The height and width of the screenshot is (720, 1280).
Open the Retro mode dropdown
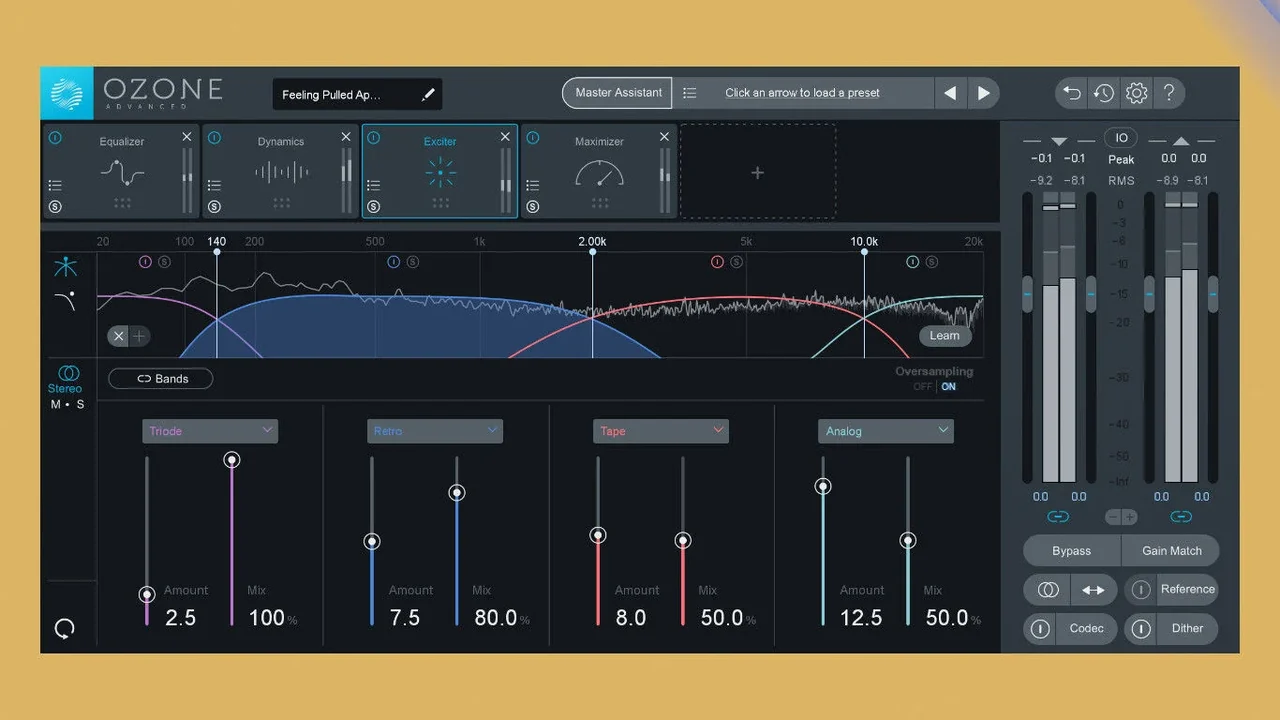(x=435, y=431)
